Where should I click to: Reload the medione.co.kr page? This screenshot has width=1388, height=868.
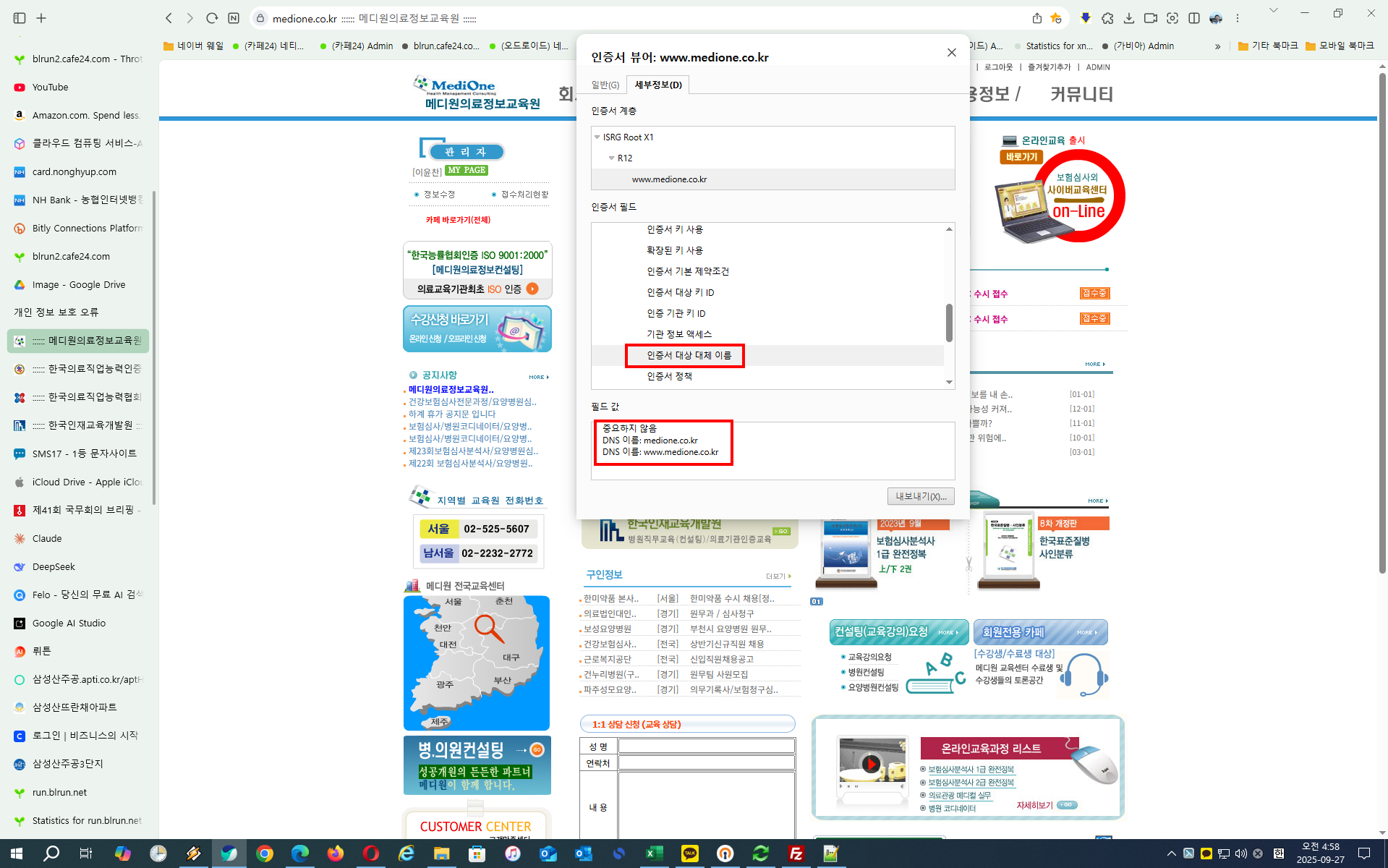(212, 18)
